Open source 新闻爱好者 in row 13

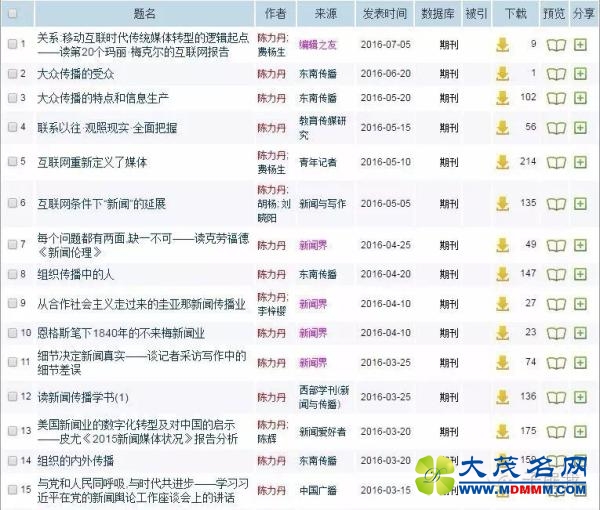point(322,432)
